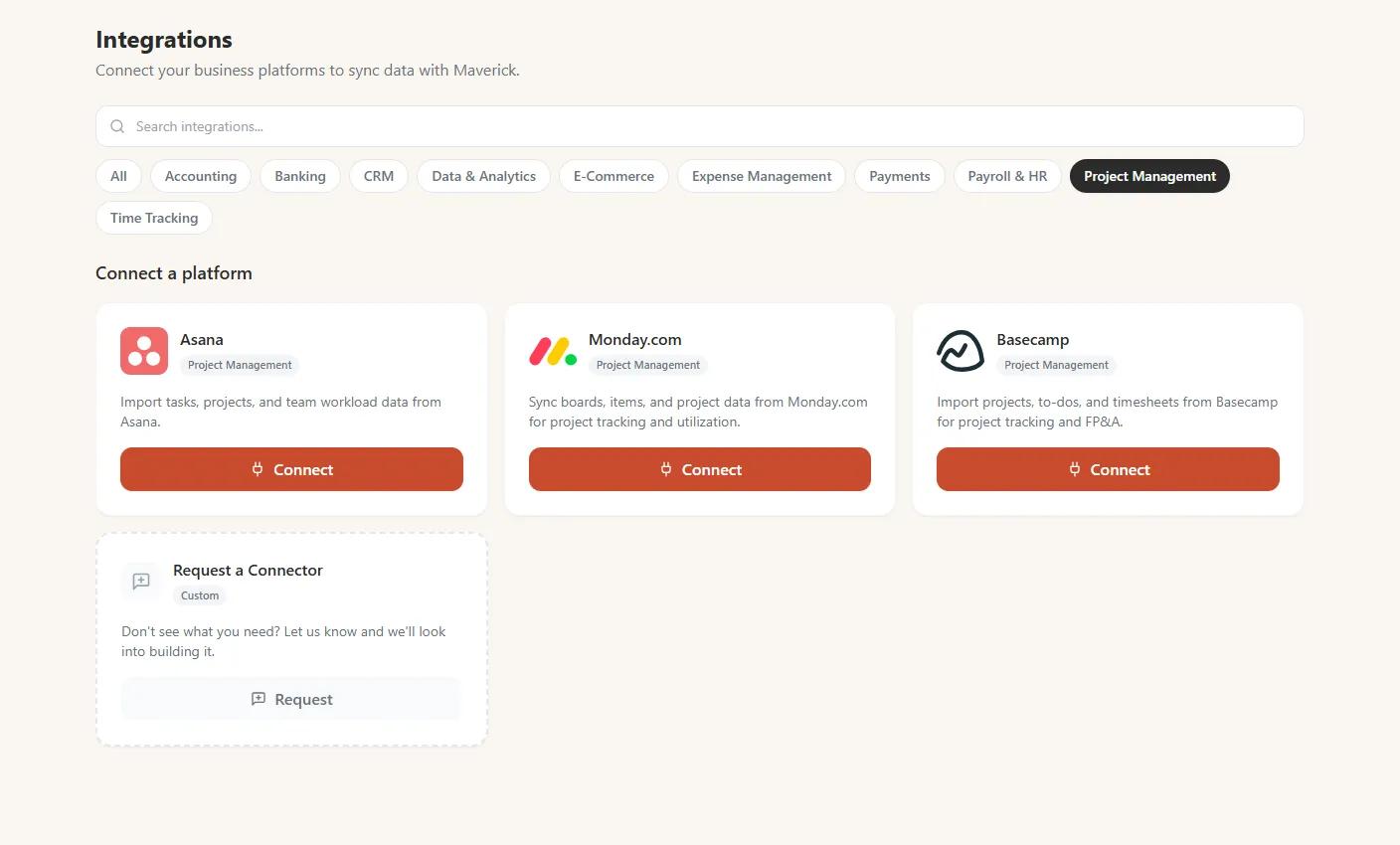Image resolution: width=1400 pixels, height=845 pixels.
Task: Connect the Asana integration
Action: pos(291,469)
